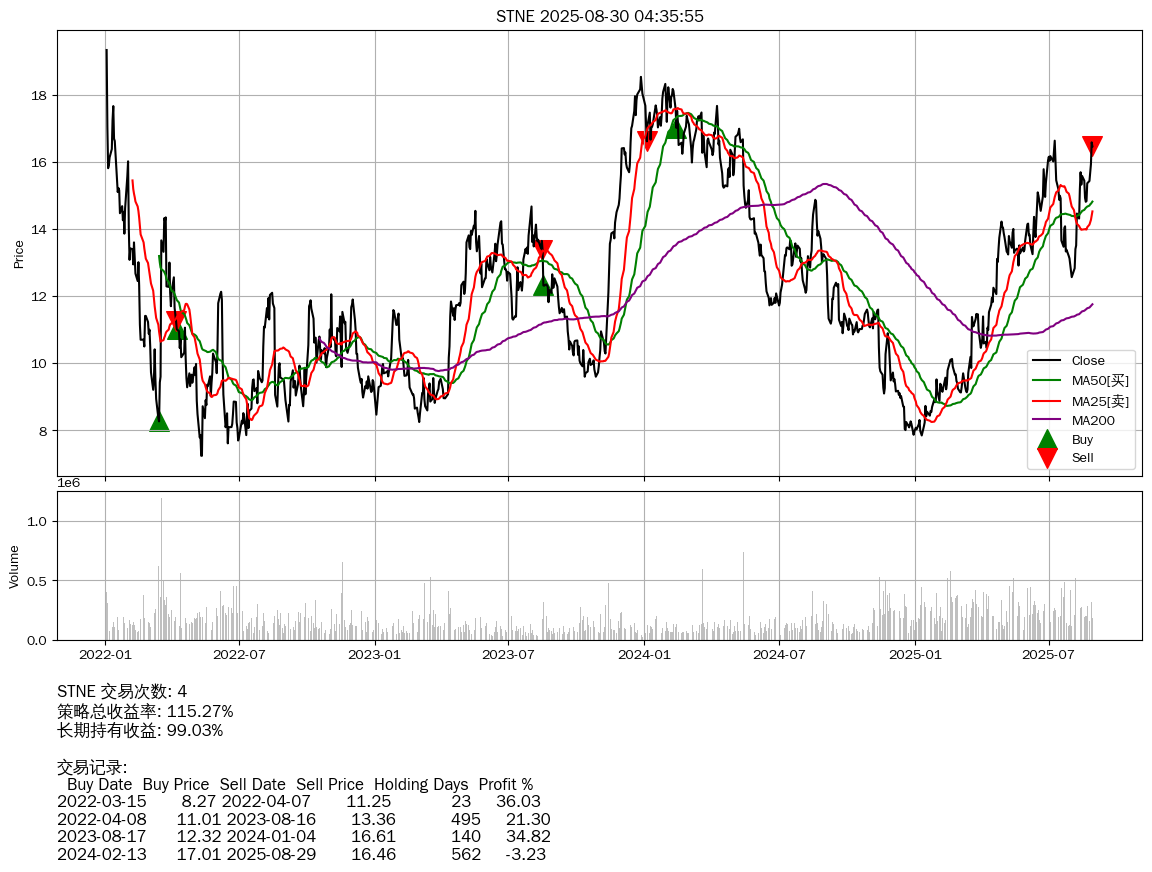Select the green buy marker near February 2024
The height and width of the screenshot is (872, 1152).
(x=676, y=129)
